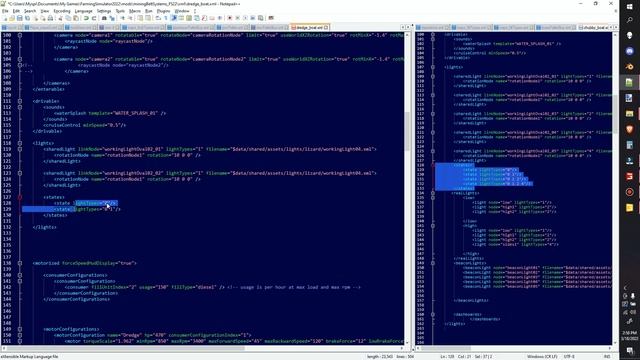Image resolution: width=640 pixels, height=360 pixels.
Task: Collapse the states fold at line 127
Action: (x=20, y=197)
